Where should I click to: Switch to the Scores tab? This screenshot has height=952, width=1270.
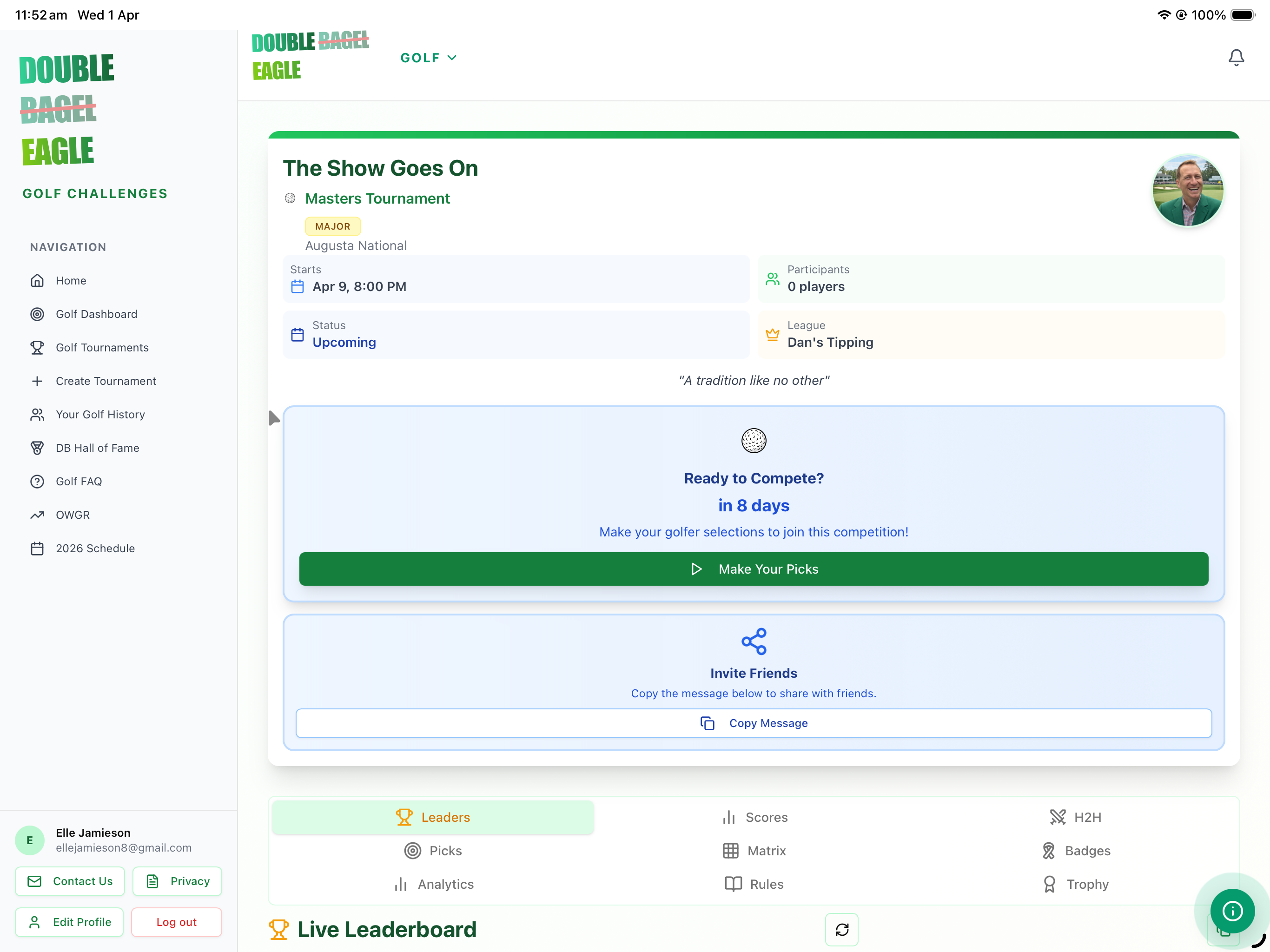pyautogui.click(x=754, y=817)
